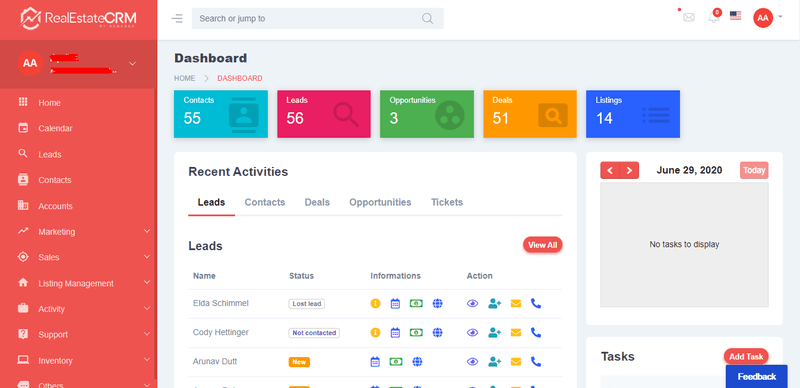Screen dimensions: 800x388
Task: Click the AA avatar in top header
Action: (x=763, y=18)
